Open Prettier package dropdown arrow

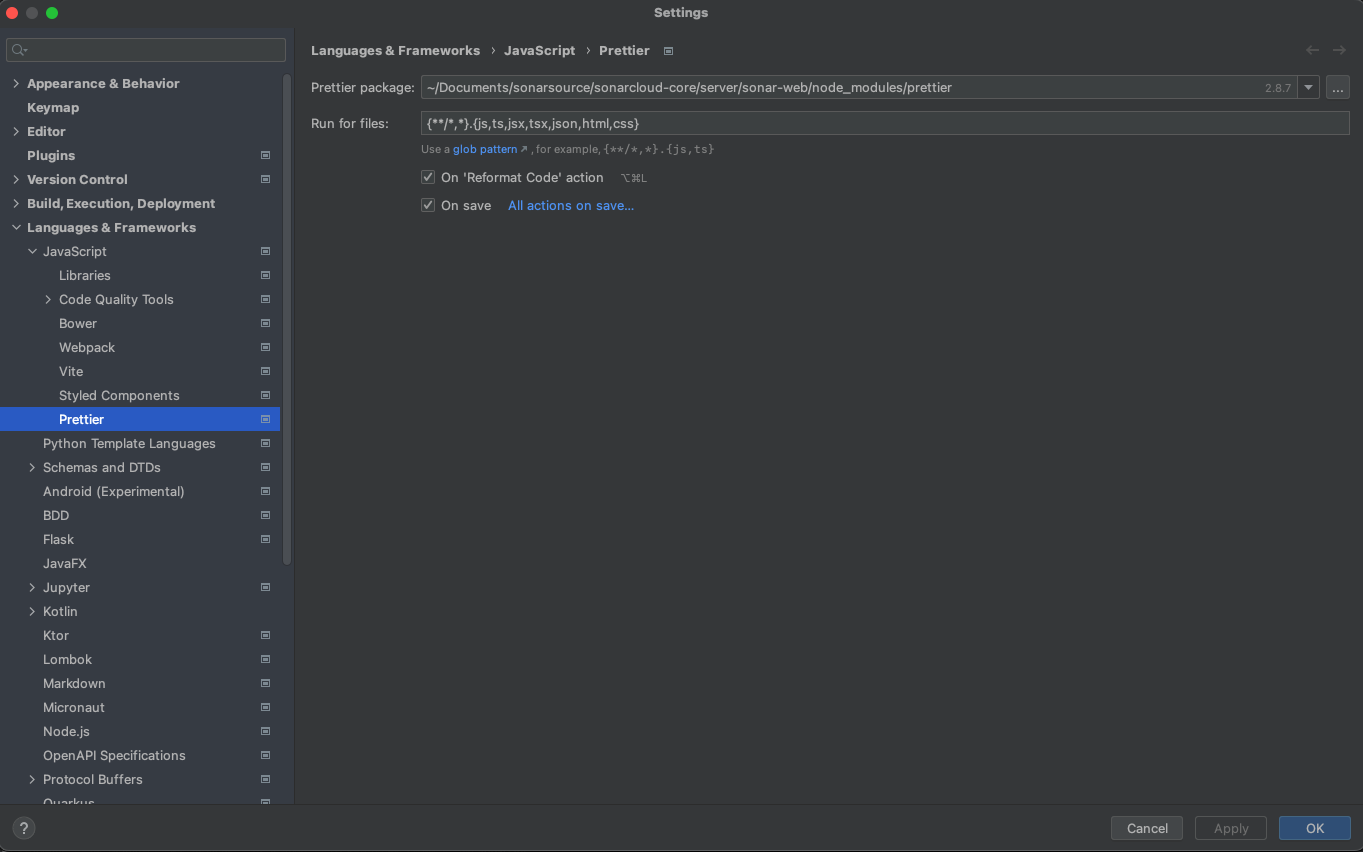(1309, 87)
